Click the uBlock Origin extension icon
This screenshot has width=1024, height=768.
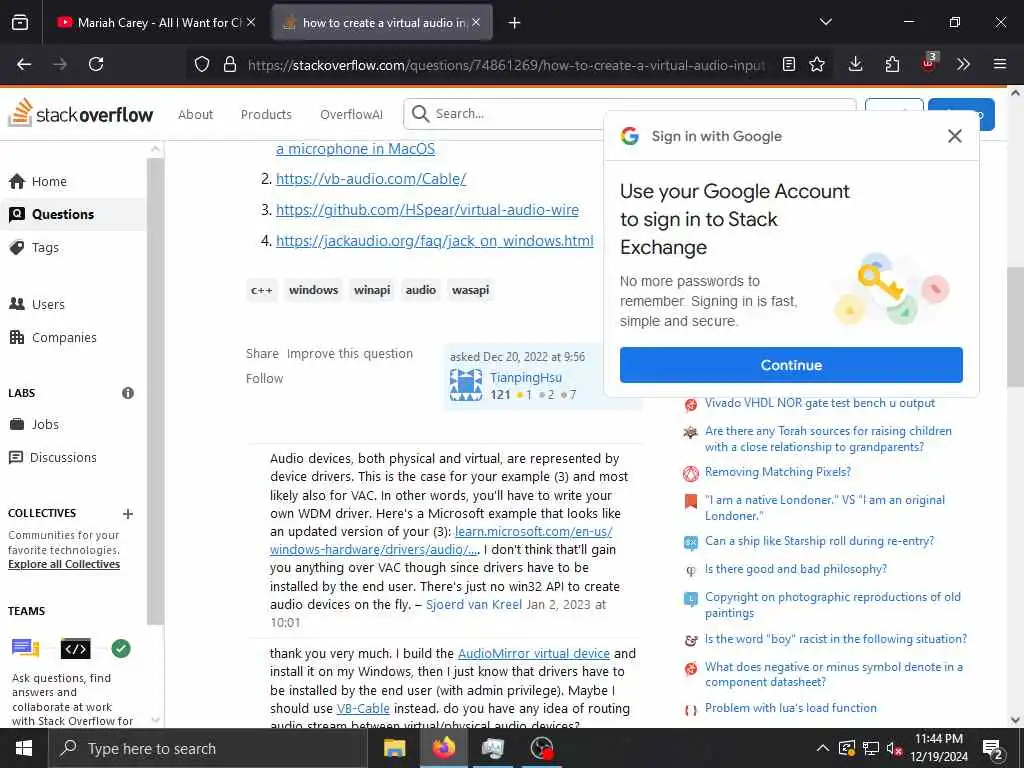[x=929, y=63]
